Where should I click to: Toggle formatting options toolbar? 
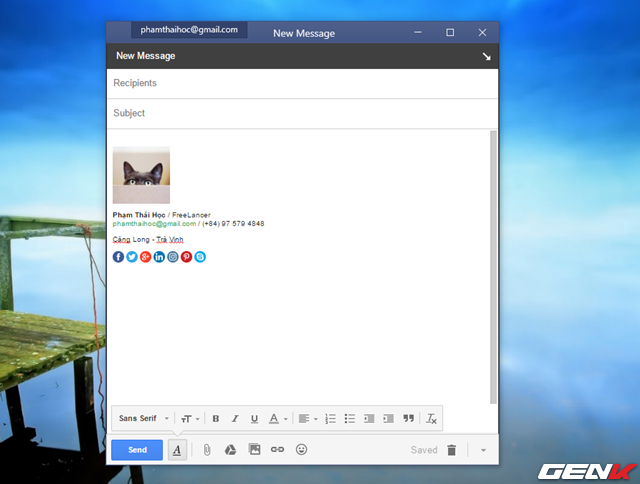pyautogui.click(x=177, y=450)
